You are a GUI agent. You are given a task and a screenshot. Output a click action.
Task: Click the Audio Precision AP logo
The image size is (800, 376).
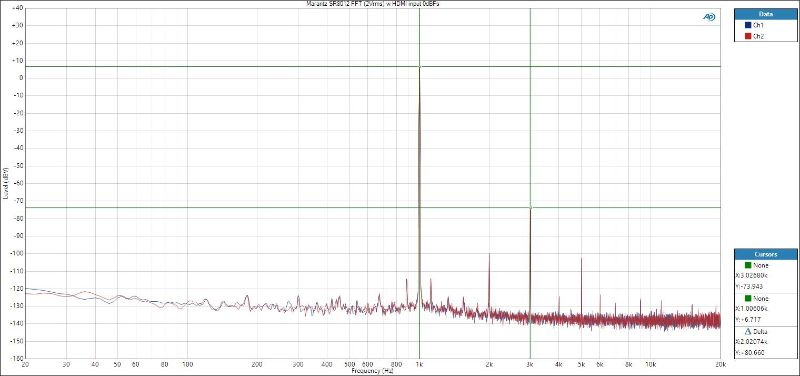click(709, 17)
